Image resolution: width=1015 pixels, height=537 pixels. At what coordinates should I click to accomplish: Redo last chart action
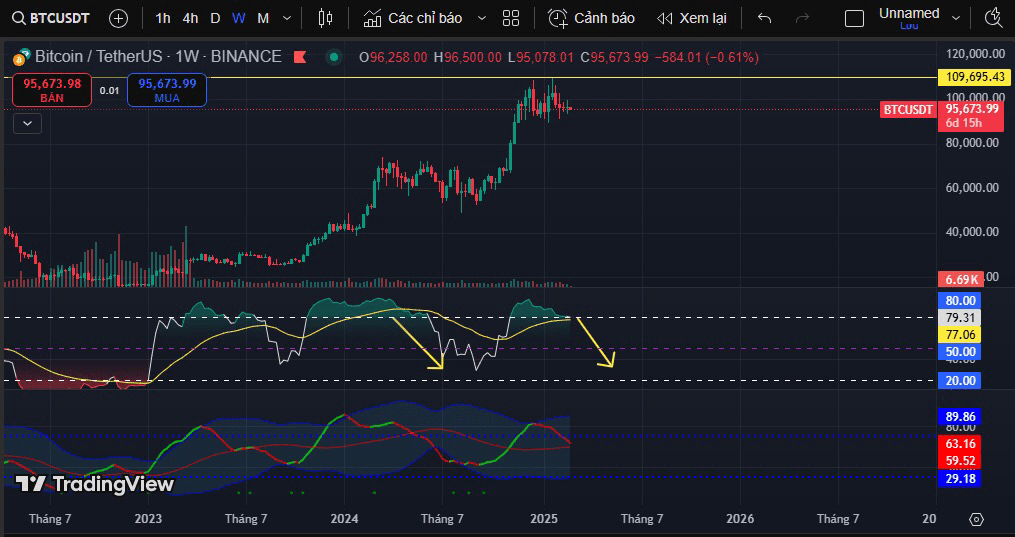(803, 18)
